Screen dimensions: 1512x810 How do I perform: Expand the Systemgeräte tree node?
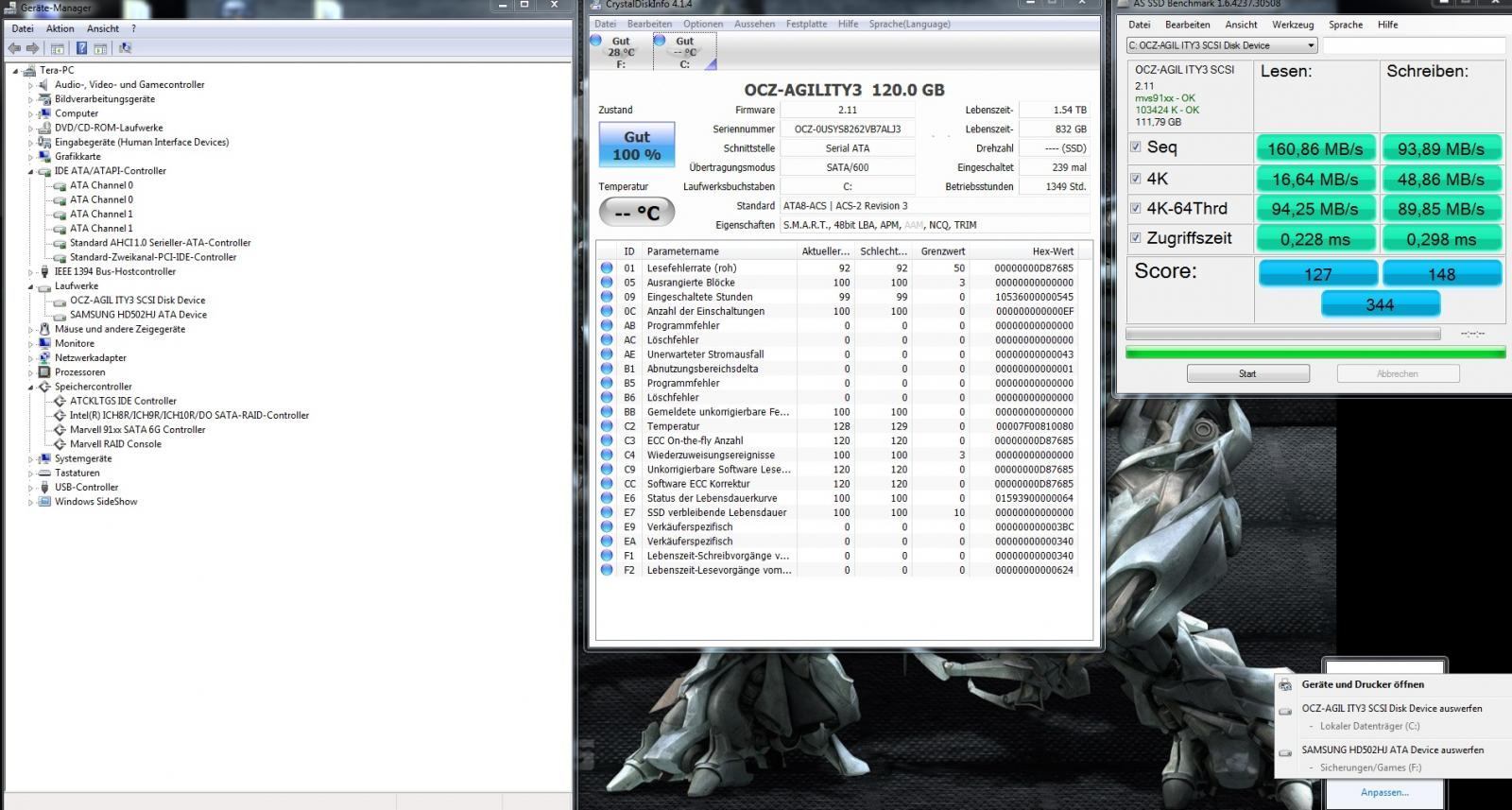point(30,459)
